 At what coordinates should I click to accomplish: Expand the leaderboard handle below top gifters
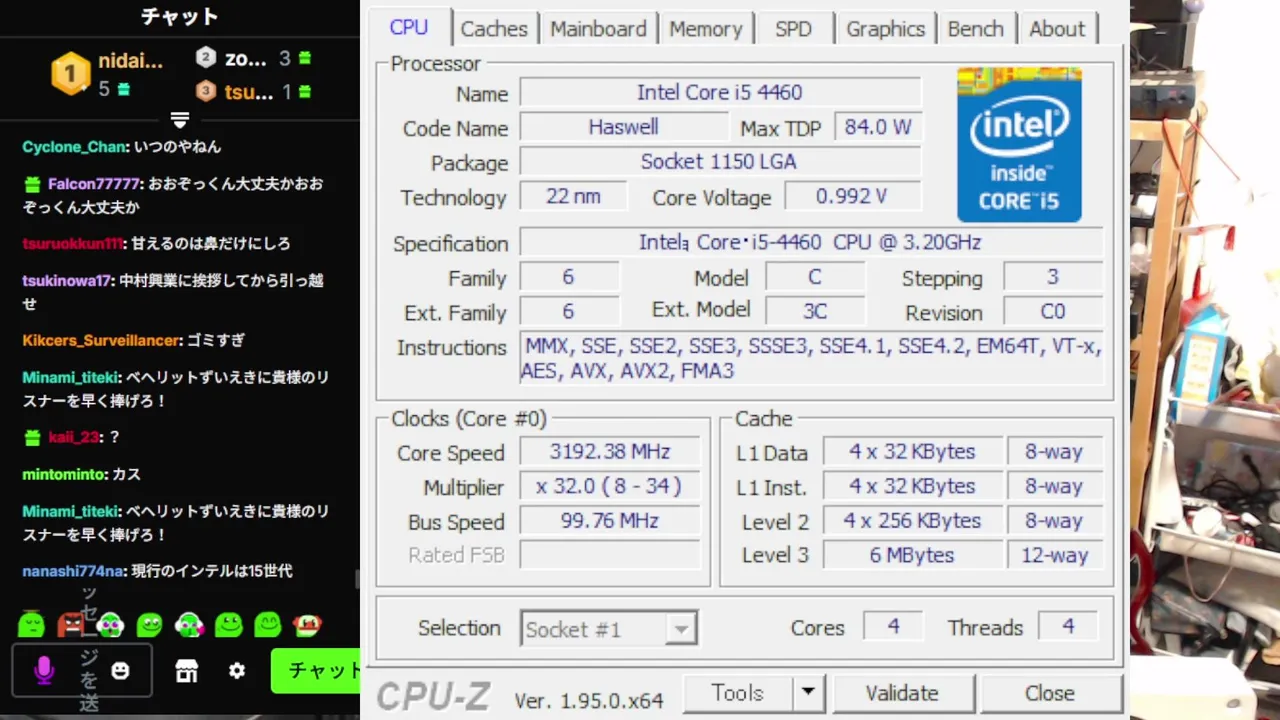180,120
